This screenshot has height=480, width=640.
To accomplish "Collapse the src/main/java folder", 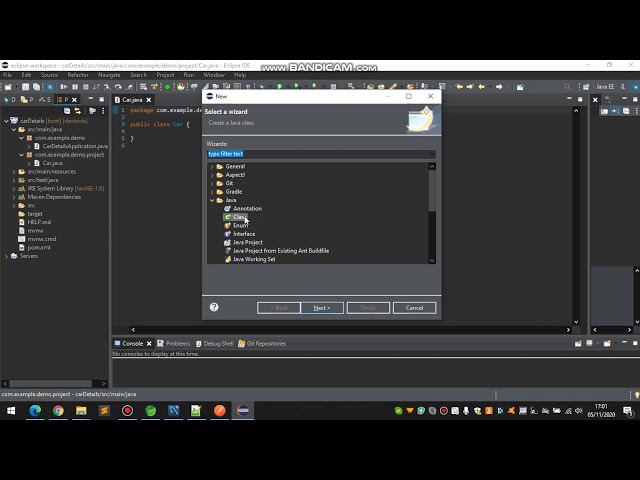I will pyautogui.click(x=14, y=129).
